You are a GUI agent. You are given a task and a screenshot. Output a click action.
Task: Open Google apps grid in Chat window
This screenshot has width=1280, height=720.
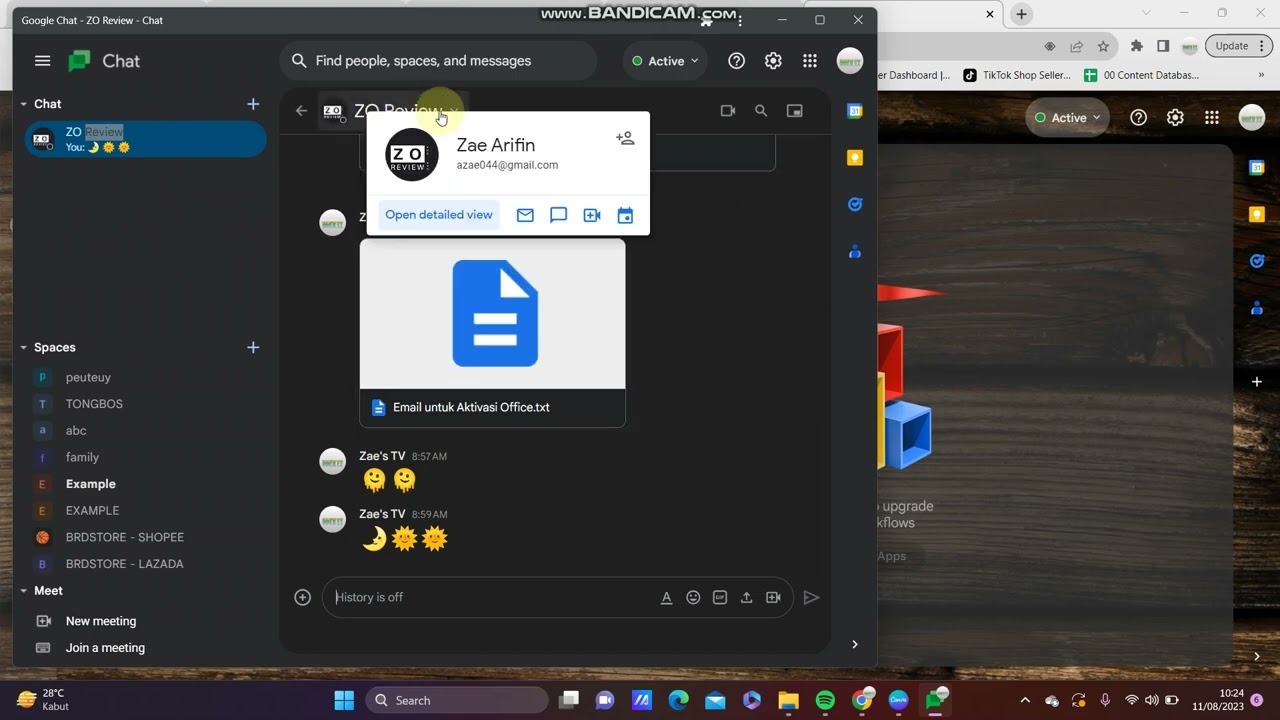pos(810,61)
